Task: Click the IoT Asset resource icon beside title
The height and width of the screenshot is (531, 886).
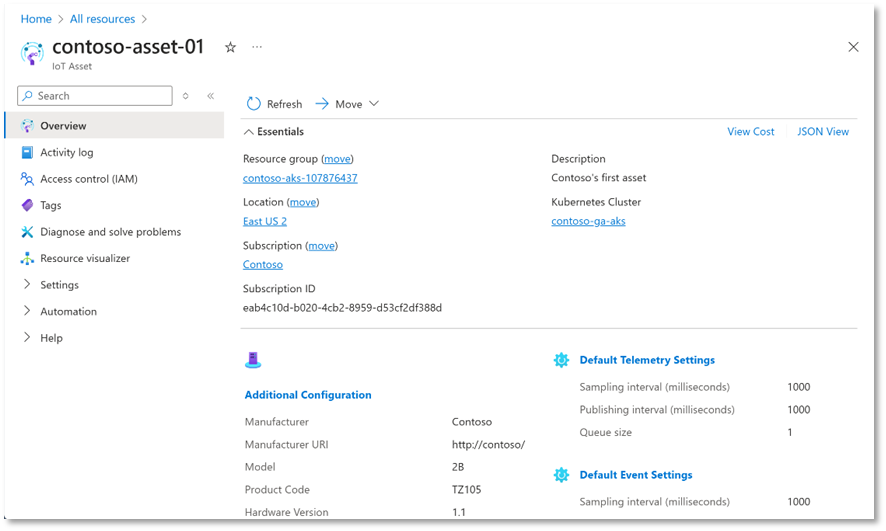Action: (x=32, y=53)
